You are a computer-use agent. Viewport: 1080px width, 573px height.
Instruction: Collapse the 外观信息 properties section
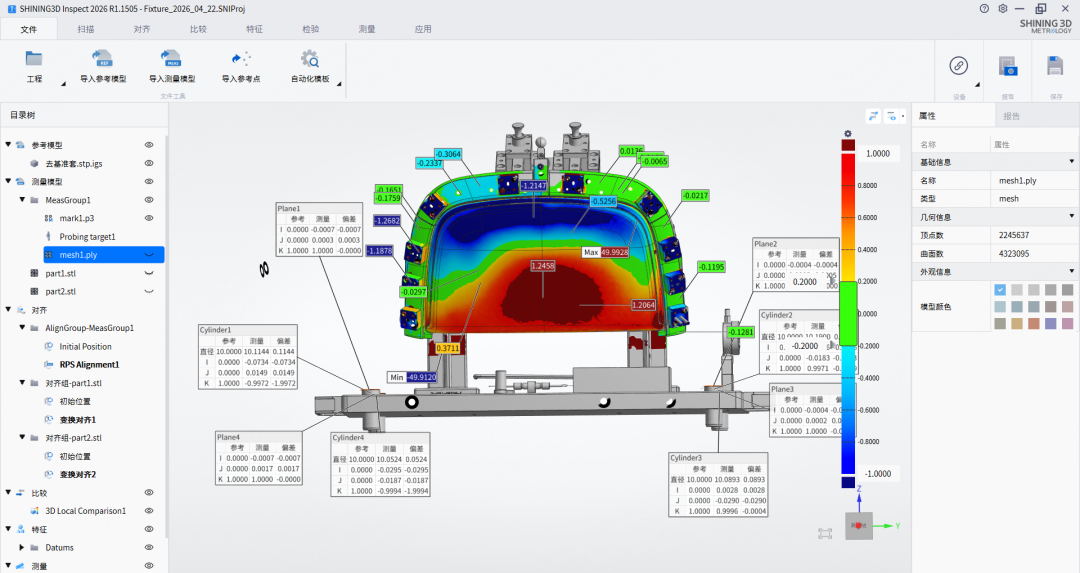(x=1071, y=271)
